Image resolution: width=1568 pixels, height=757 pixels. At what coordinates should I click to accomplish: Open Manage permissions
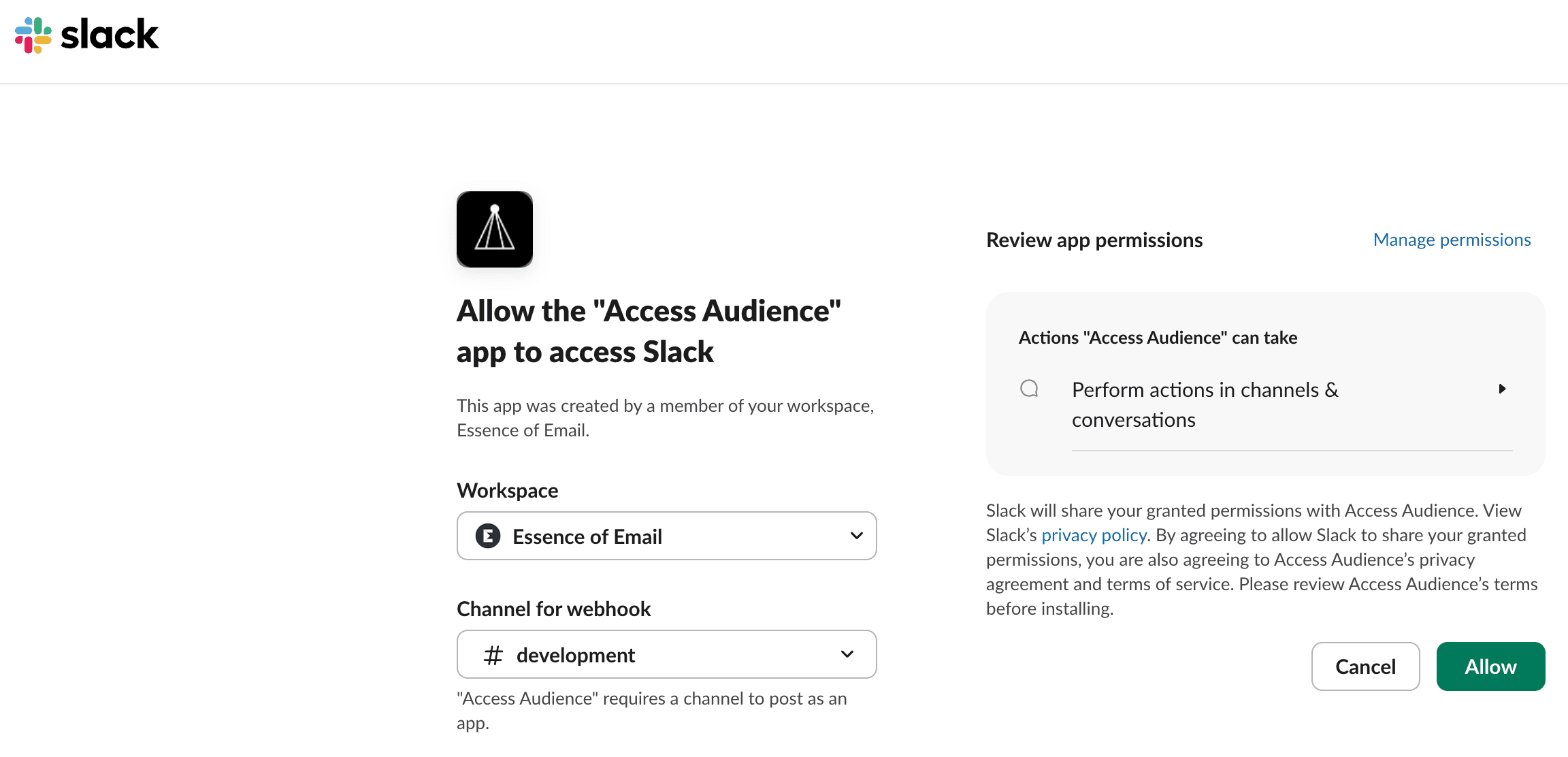(1451, 239)
